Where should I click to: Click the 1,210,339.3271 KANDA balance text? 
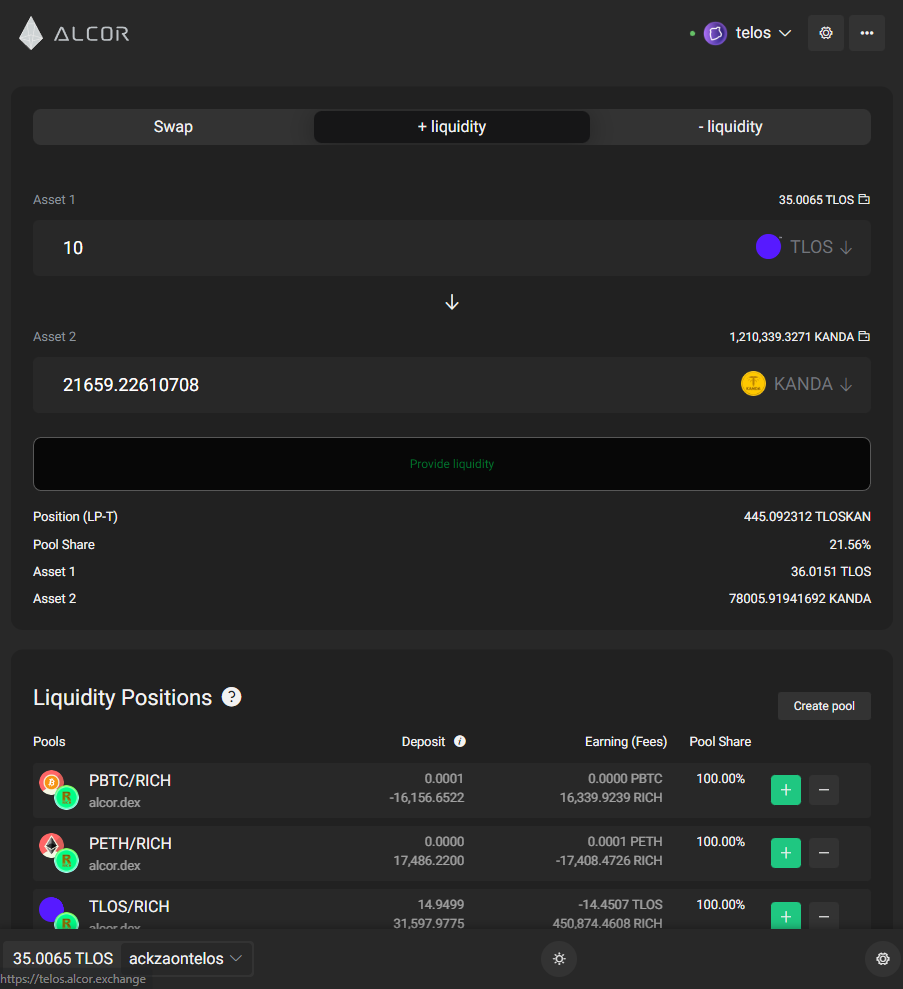point(791,337)
